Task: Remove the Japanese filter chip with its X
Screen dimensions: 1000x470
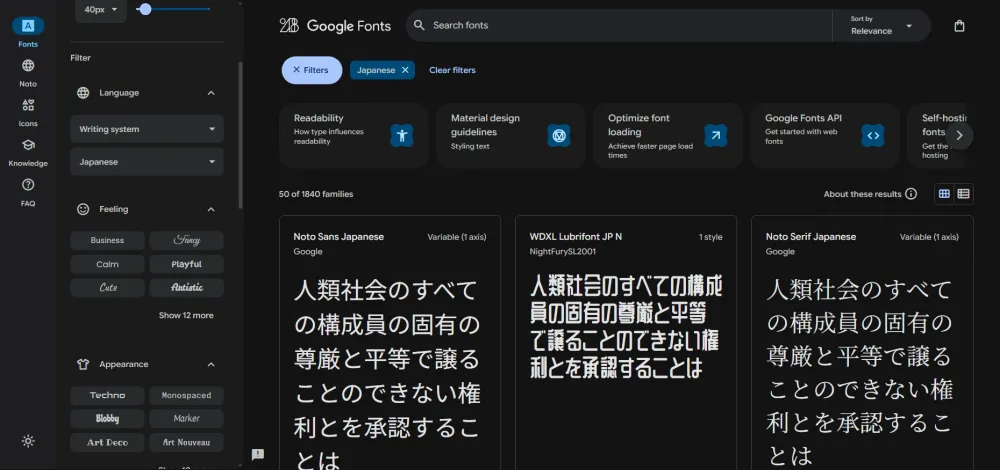Action: (405, 70)
